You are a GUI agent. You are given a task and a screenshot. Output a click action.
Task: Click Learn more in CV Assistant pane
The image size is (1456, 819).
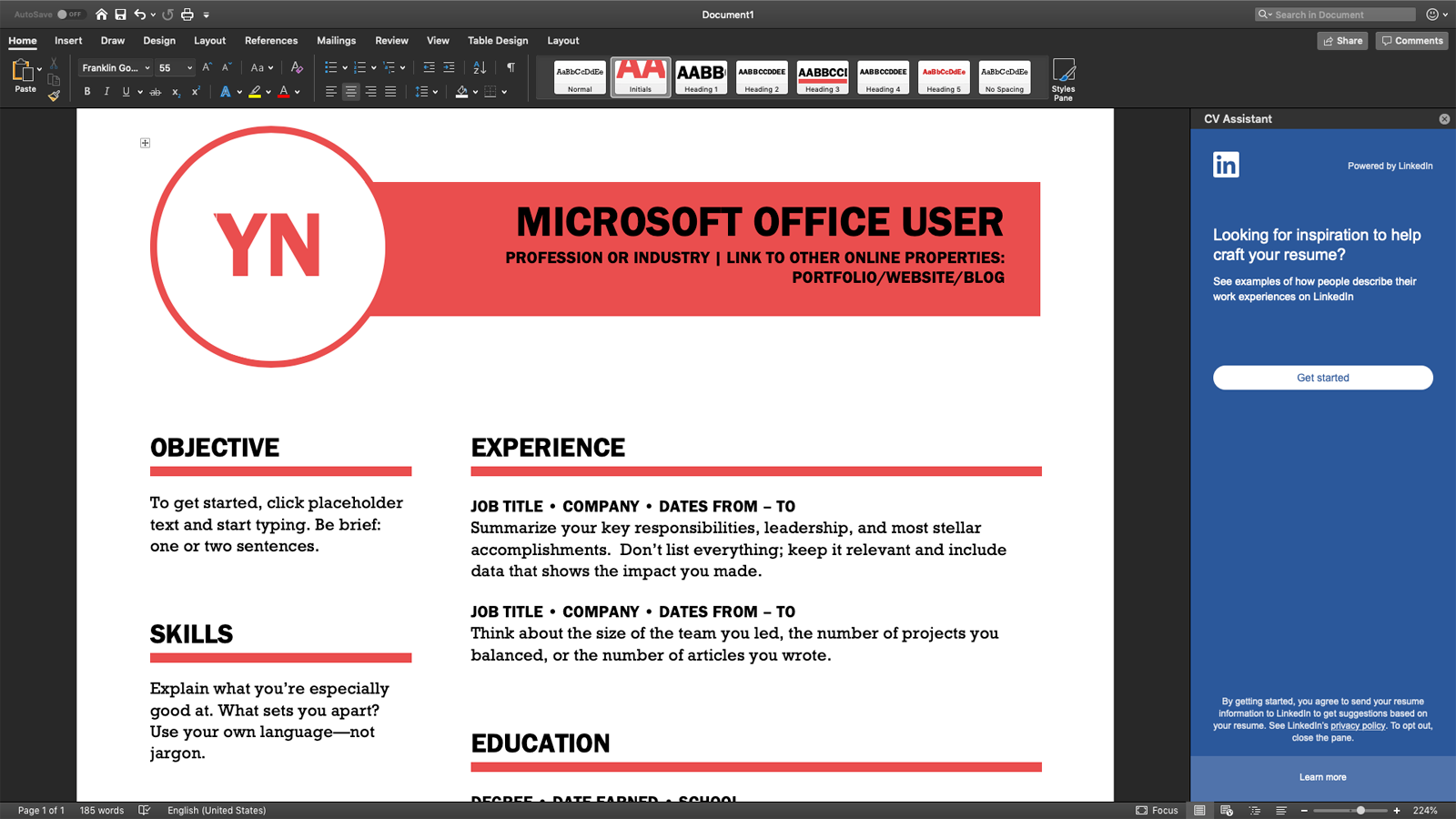(x=1322, y=777)
